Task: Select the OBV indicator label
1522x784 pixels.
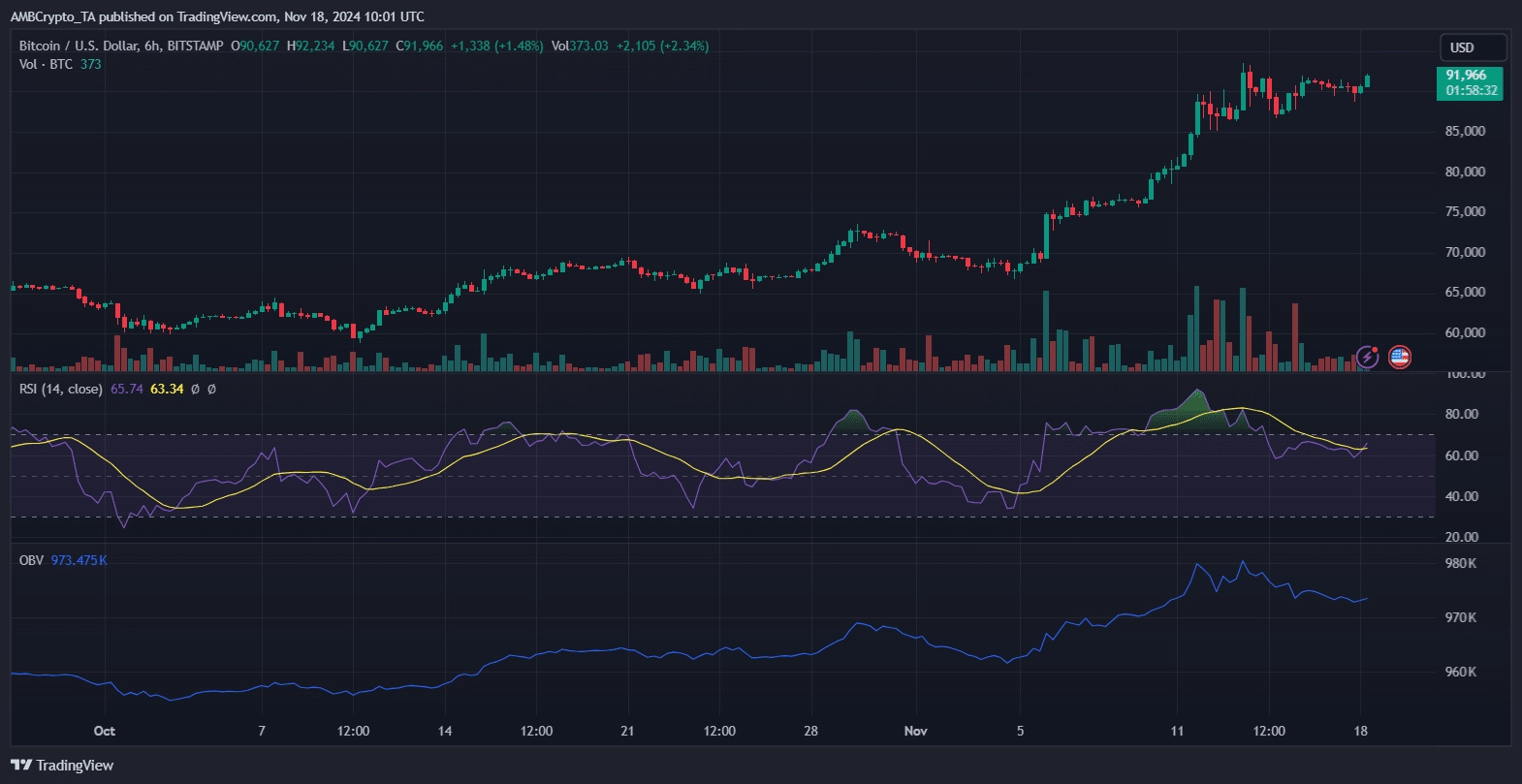Action: [31, 560]
